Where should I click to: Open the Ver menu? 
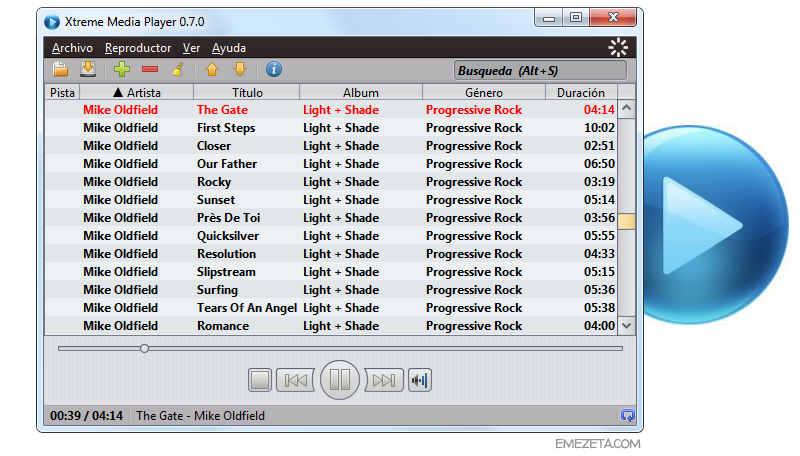click(x=191, y=48)
